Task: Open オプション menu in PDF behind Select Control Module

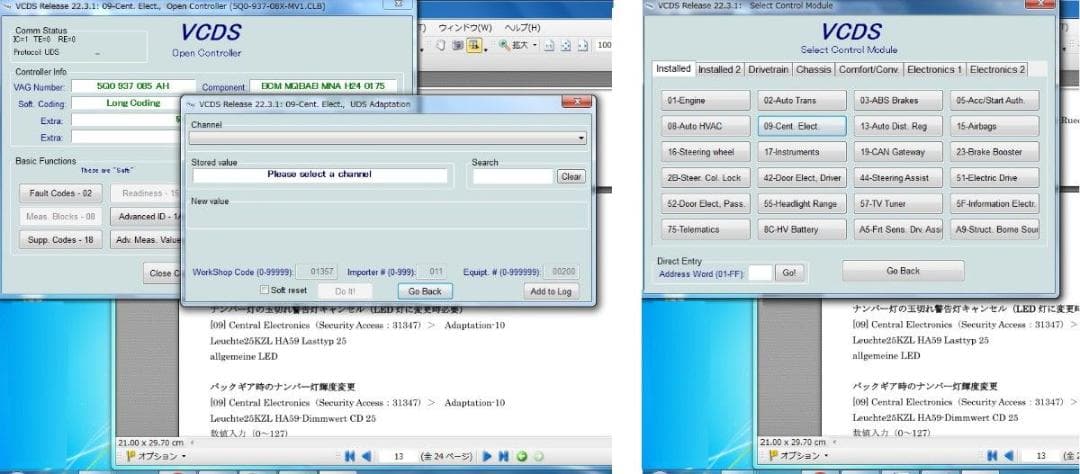Action: (799, 456)
